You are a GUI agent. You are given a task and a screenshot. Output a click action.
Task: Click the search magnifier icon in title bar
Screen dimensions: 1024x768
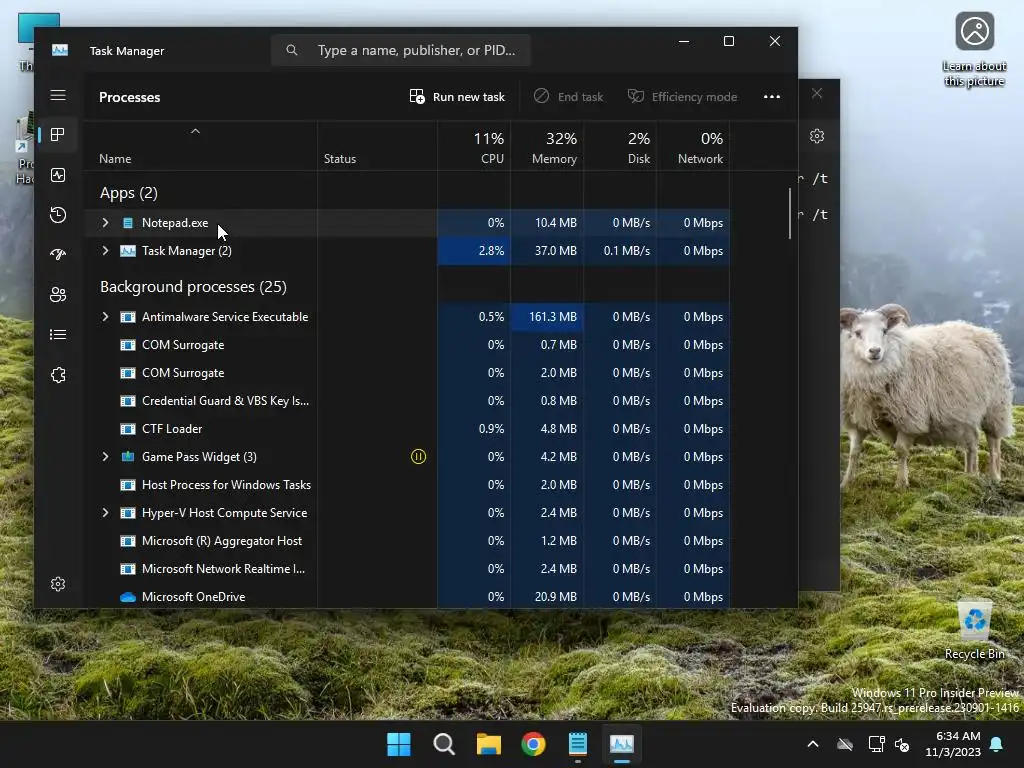pos(292,50)
